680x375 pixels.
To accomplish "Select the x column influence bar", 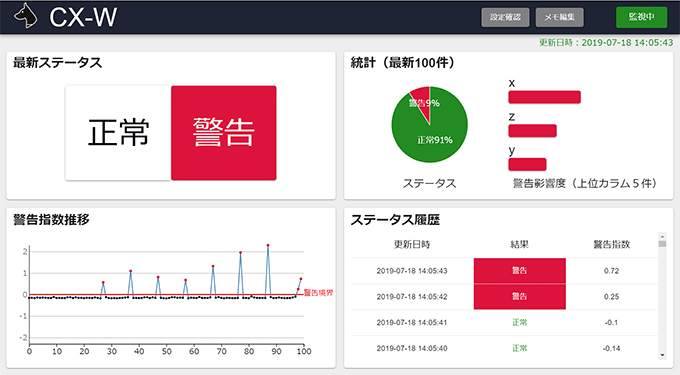I will point(544,97).
